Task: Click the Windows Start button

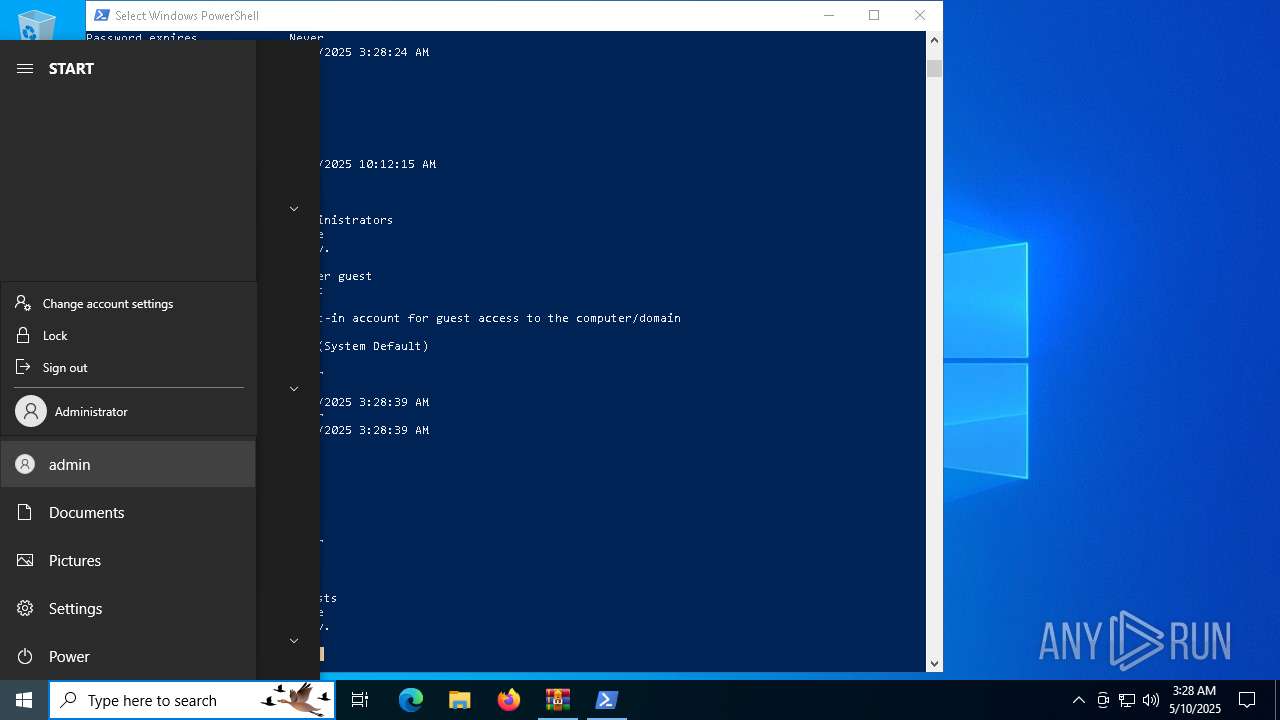Action: pos(24,700)
